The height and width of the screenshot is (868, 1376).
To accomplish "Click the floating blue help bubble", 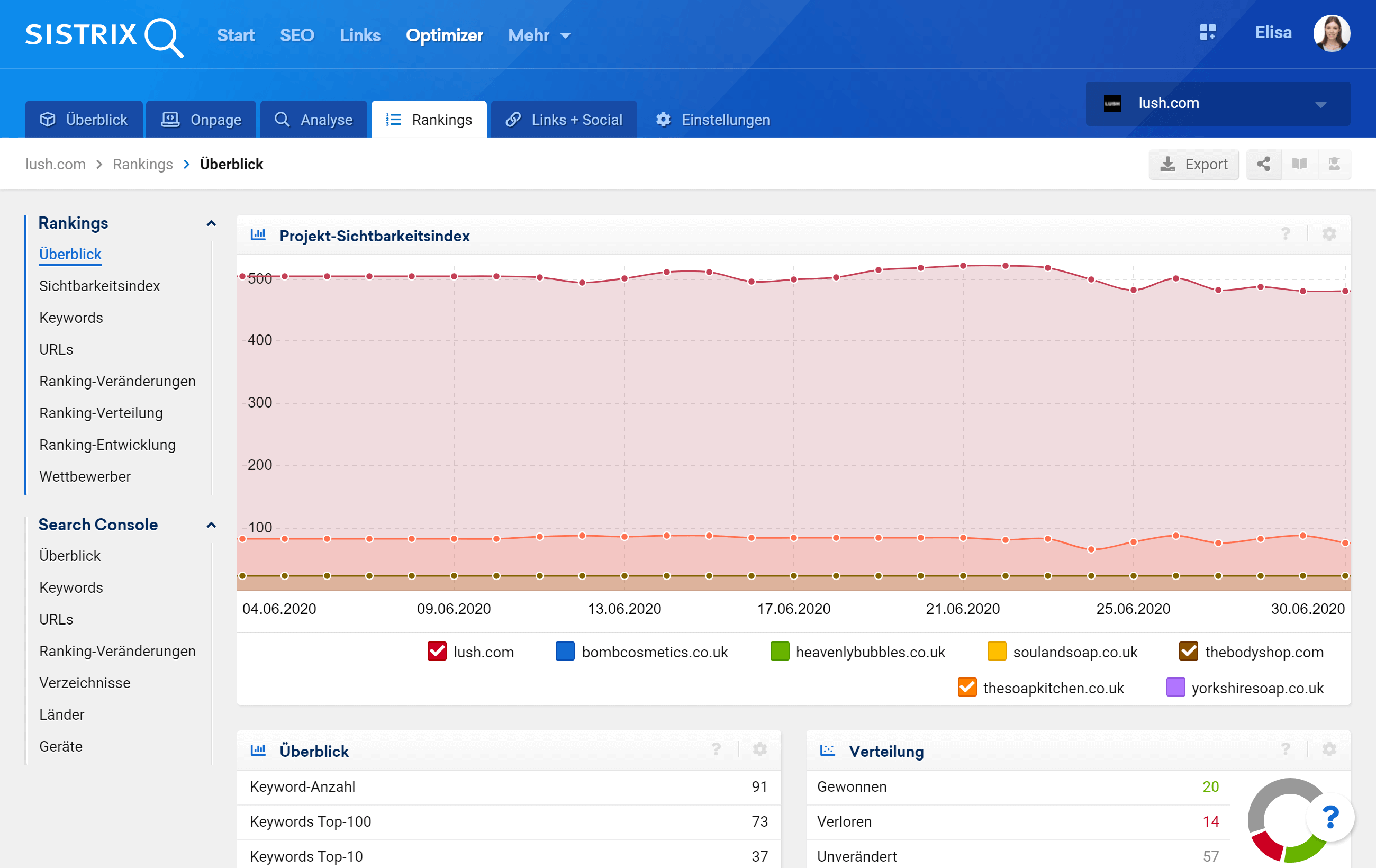I will [1330, 818].
